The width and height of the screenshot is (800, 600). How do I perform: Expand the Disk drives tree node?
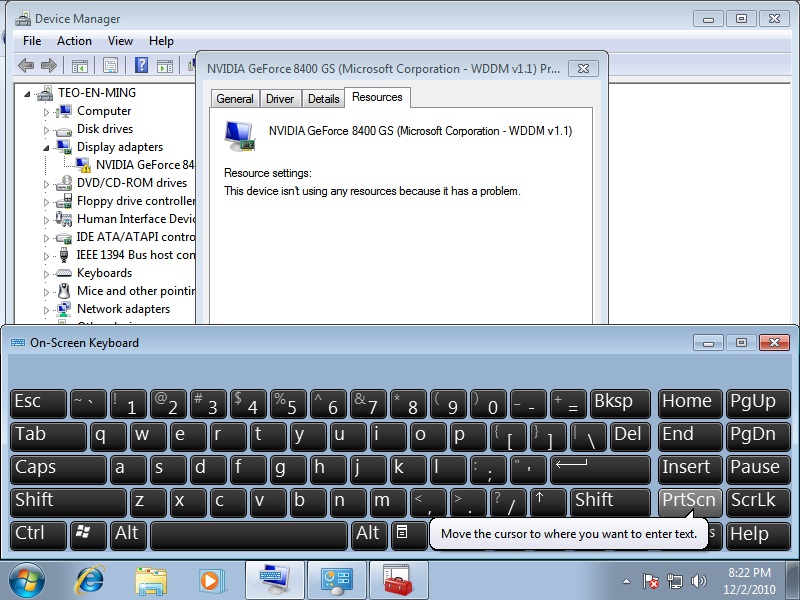pos(46,130)
